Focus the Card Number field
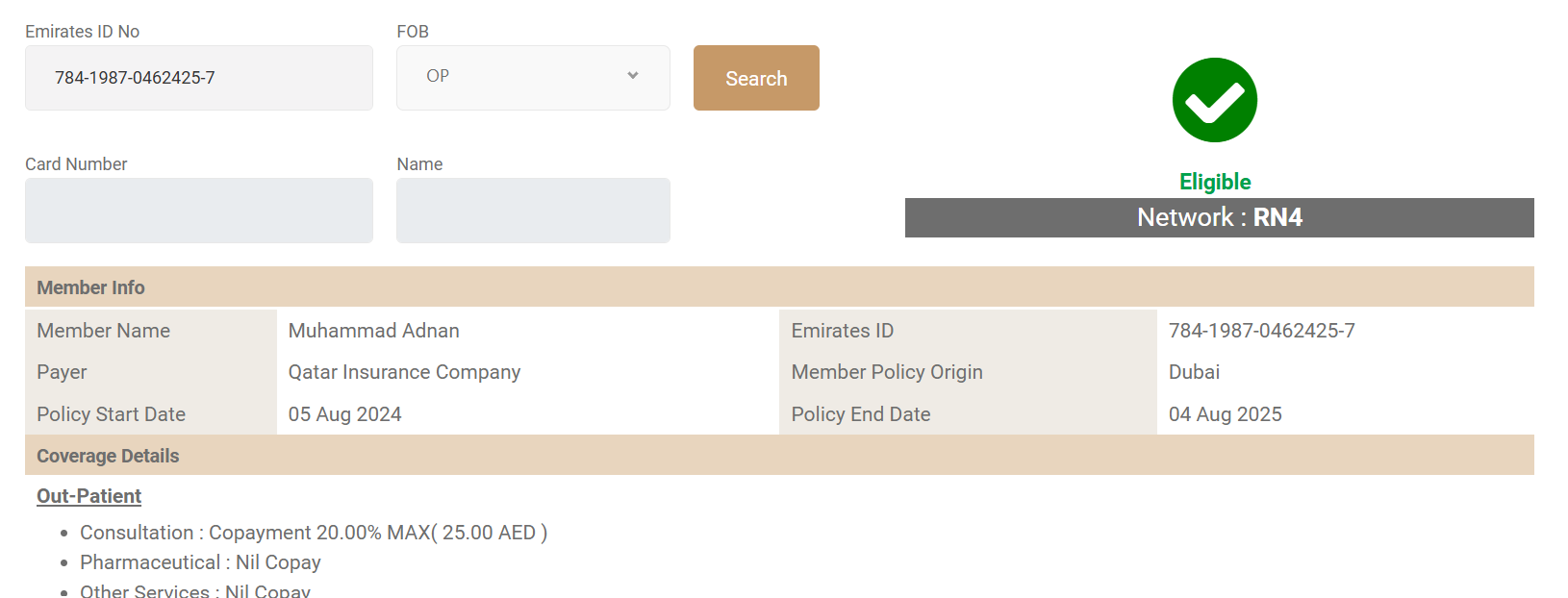Screen dimensions: 1568x598 point(198,211)
